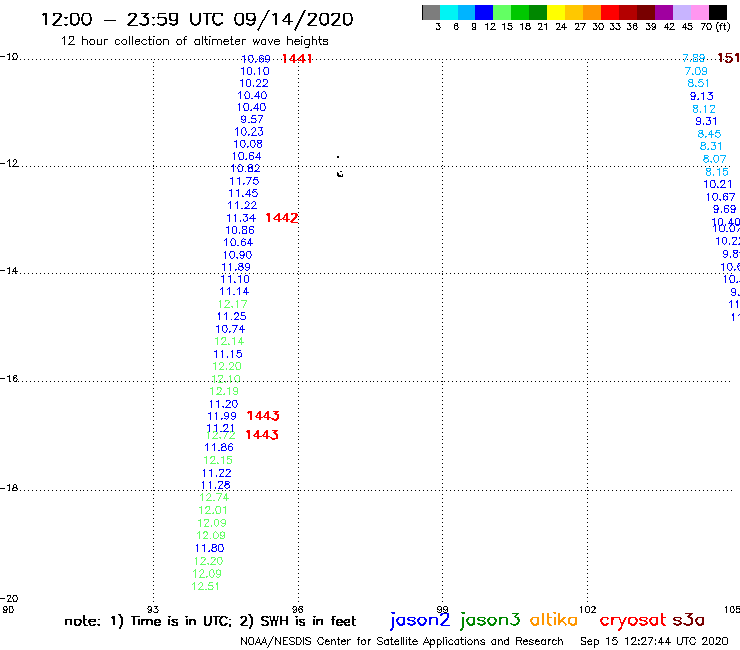
Task: Click the NOAA/NESDIS Center credit line
Action: (402, 641)
